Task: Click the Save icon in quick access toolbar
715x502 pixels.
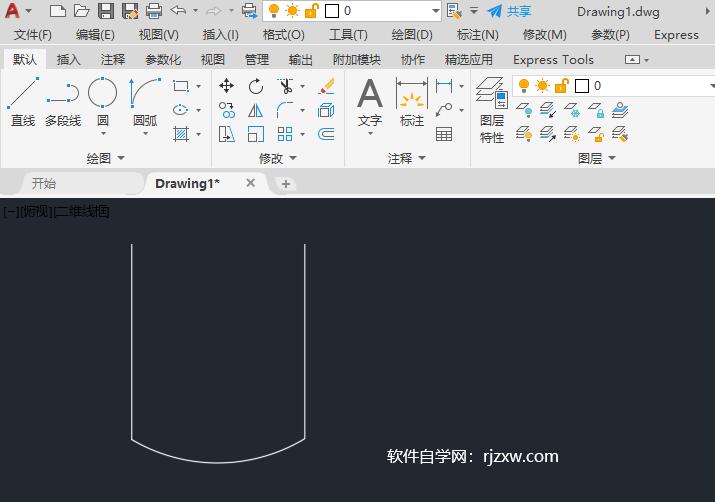Action: tap(106, 10)
